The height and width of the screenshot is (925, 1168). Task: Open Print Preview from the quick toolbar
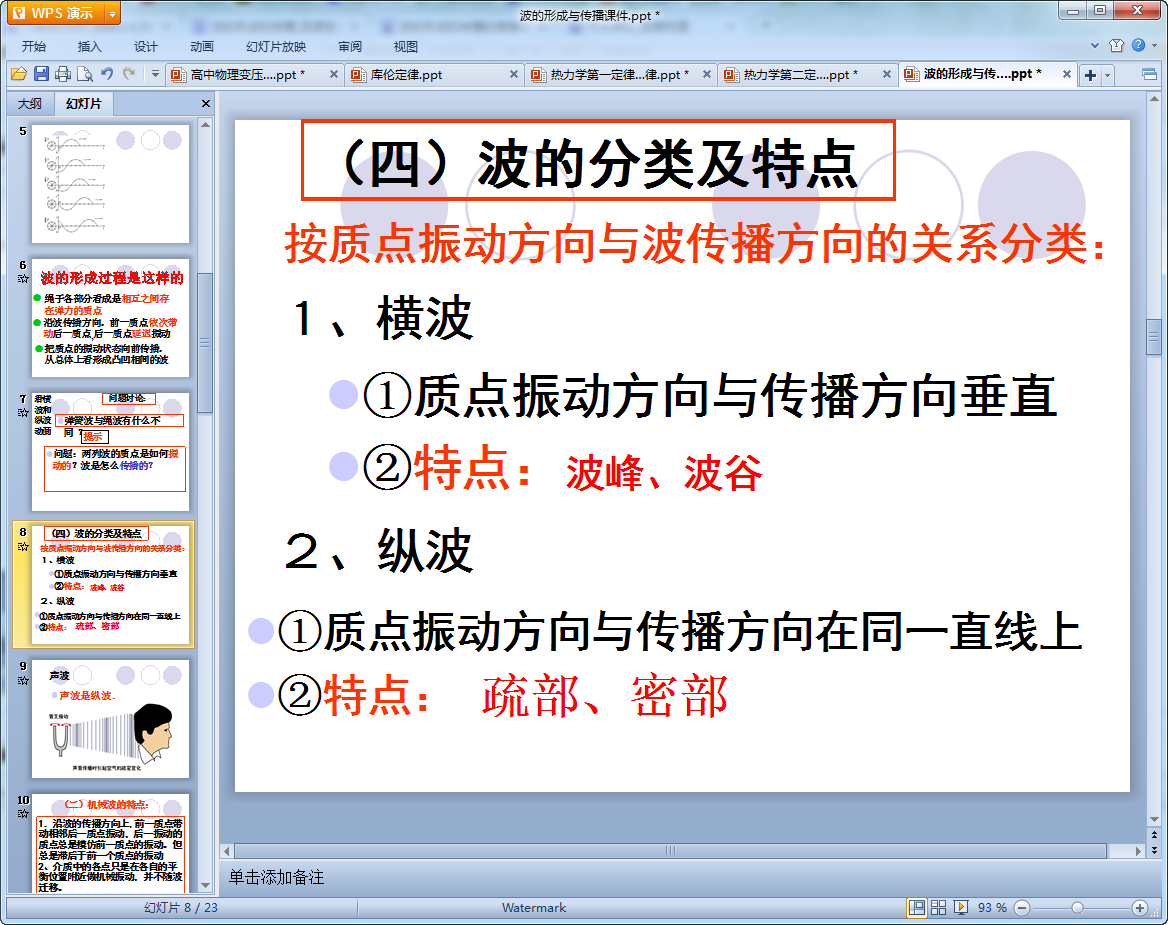85,74
